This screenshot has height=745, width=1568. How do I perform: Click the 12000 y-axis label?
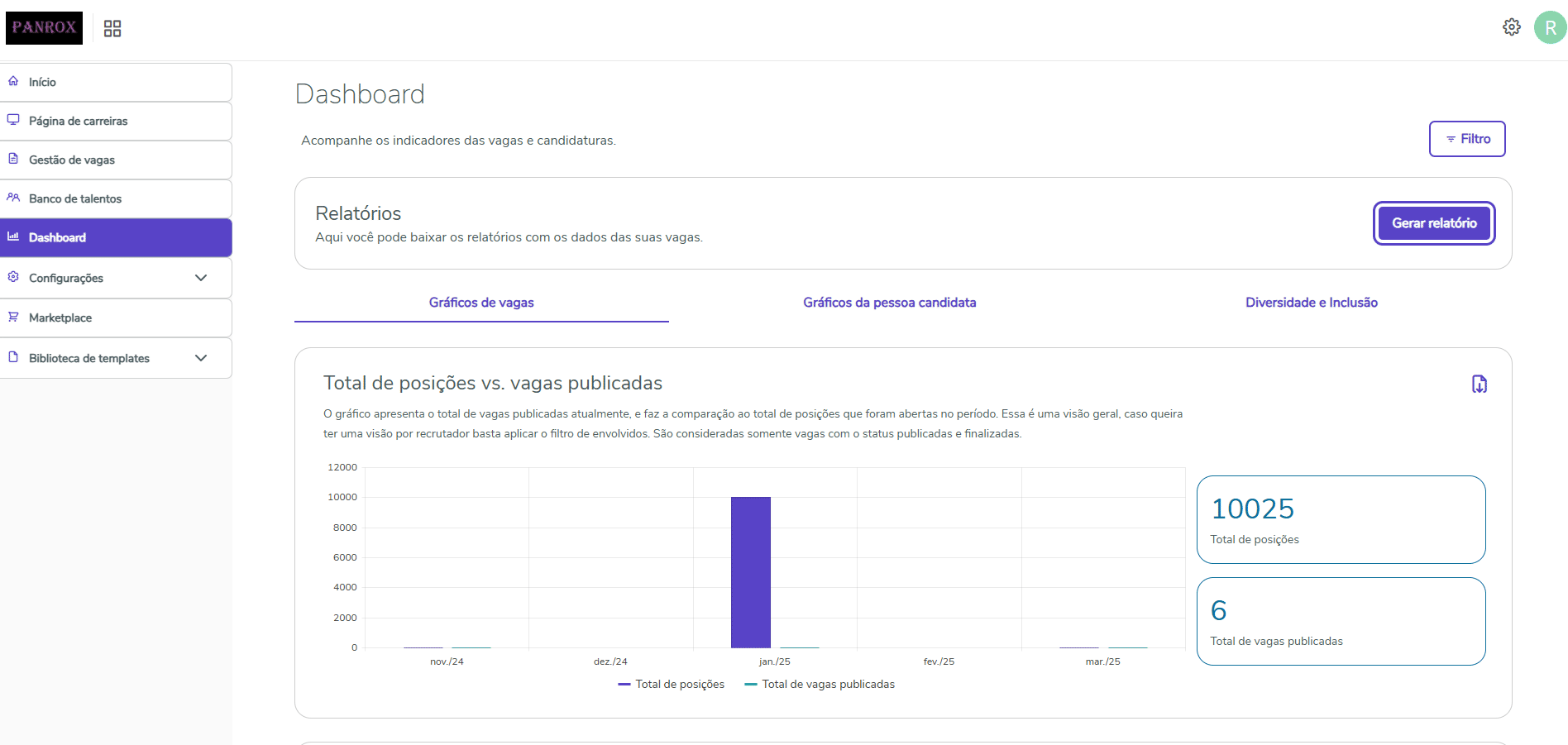point(342,467)
